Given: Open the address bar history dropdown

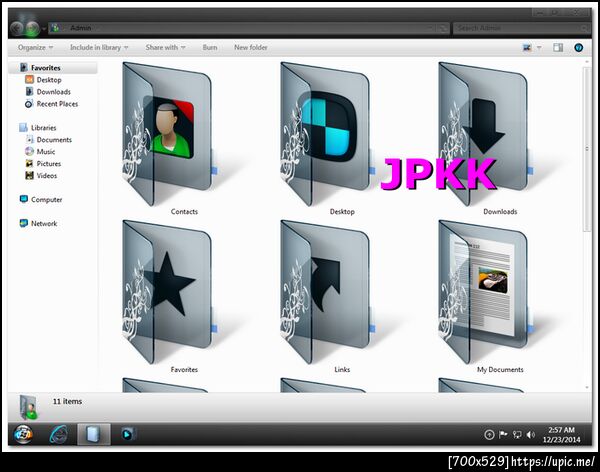Looking at the screenshot, I should tap(430, 28).
